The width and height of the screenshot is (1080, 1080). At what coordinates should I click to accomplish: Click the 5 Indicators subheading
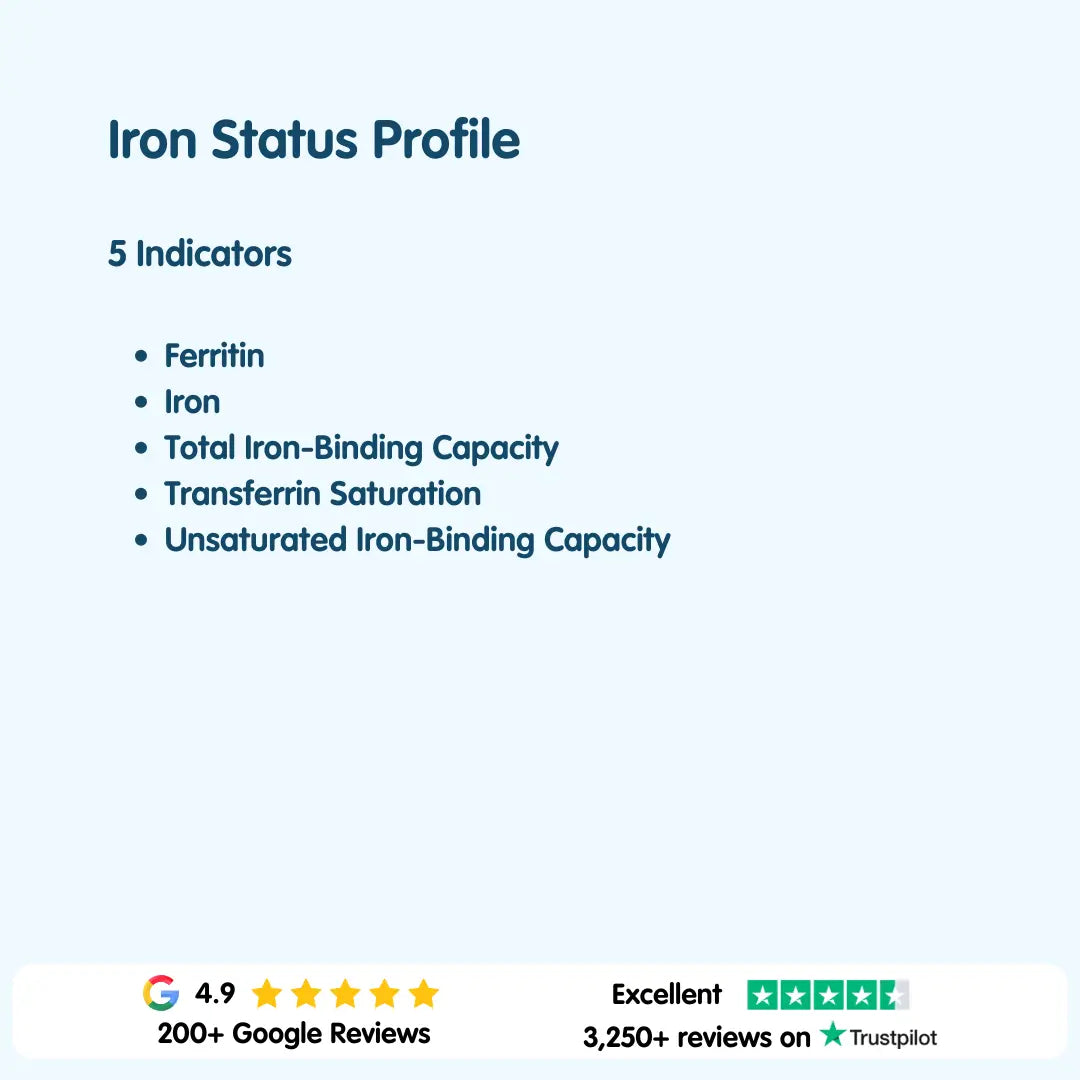(200, 254)
